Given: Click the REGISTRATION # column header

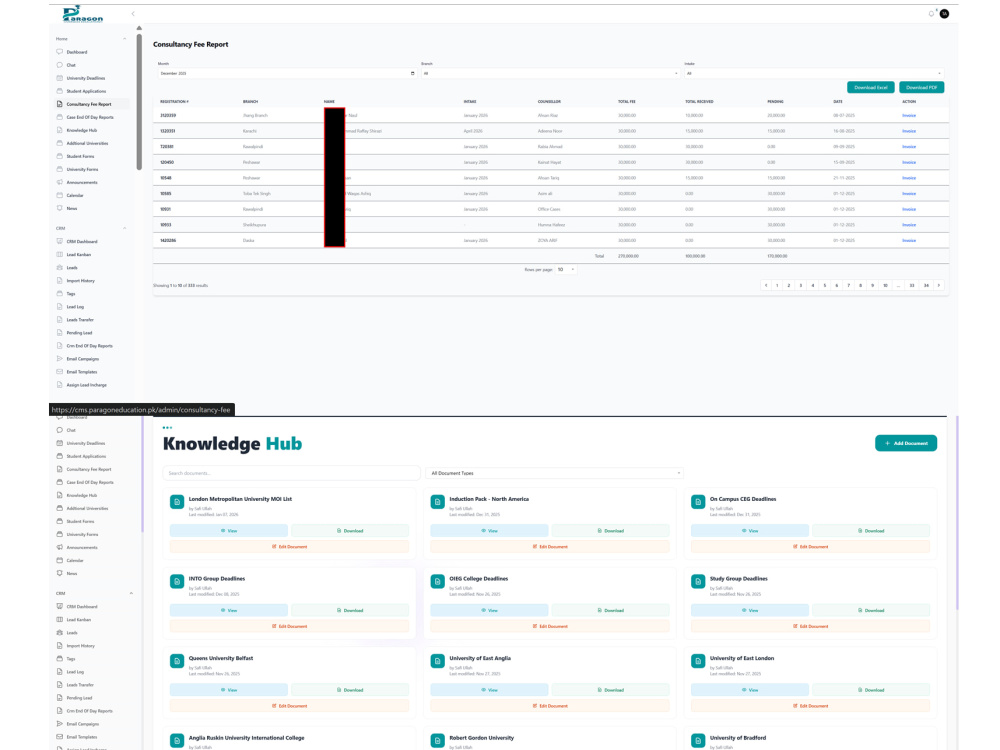Looking at the screenshot, I should (x=174, y=101).
